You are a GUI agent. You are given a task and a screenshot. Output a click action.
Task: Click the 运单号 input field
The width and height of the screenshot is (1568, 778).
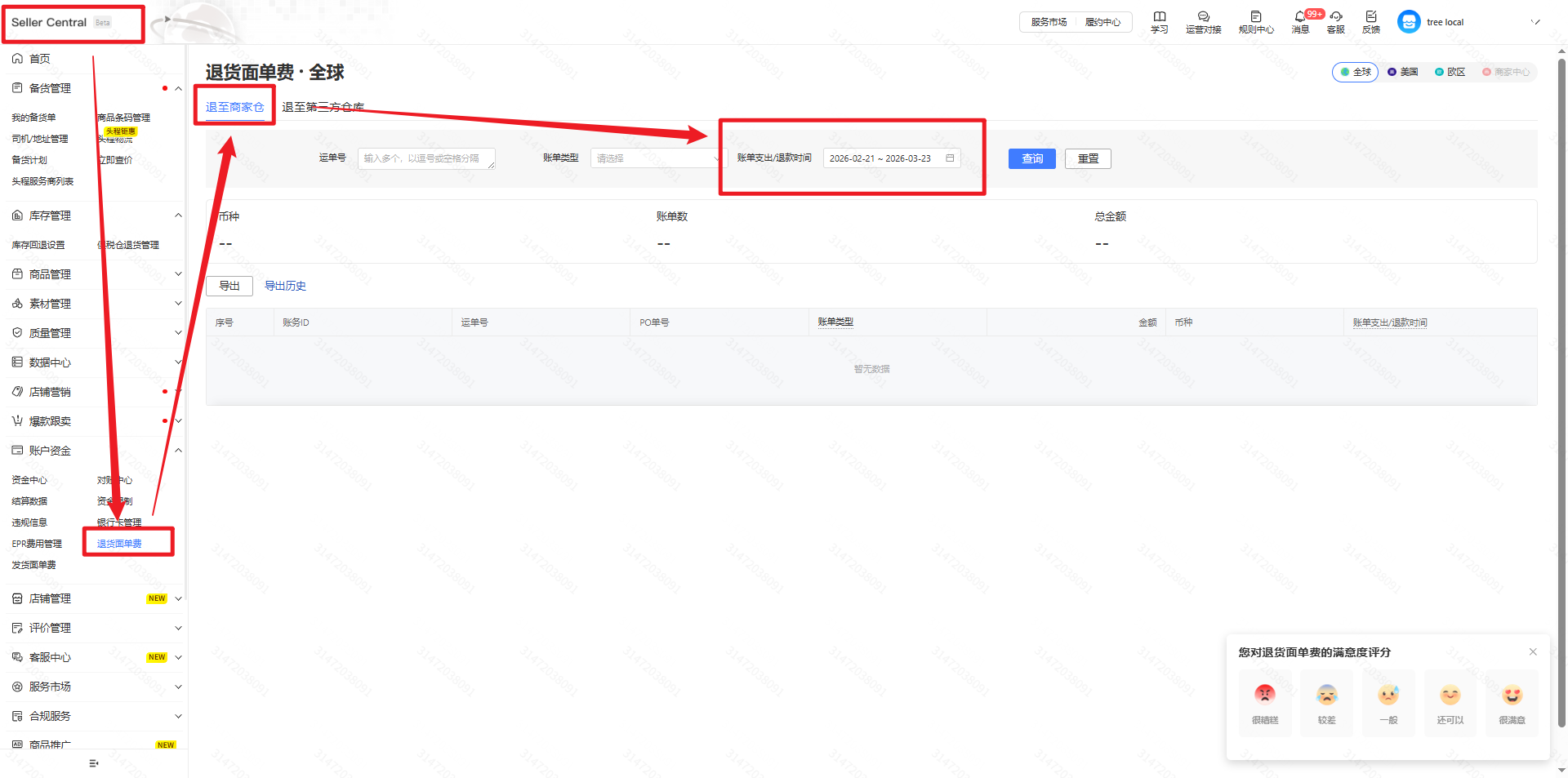coord(425,158)
